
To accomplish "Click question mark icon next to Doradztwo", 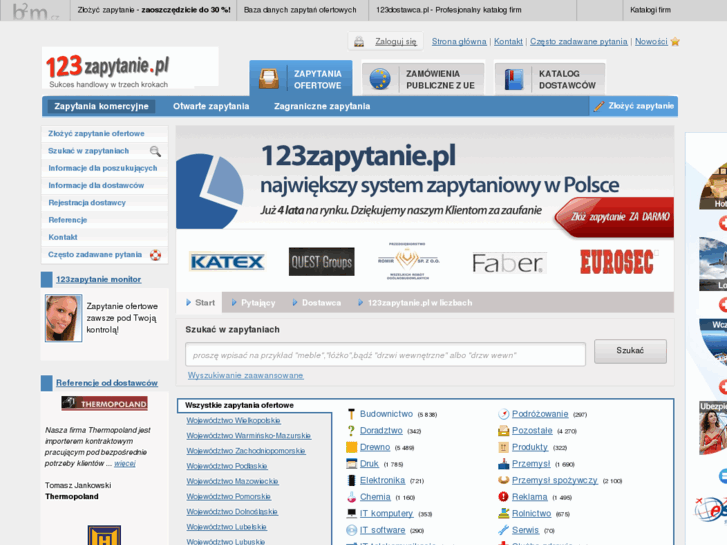I will pyautogui.click(x=351, y=431).
